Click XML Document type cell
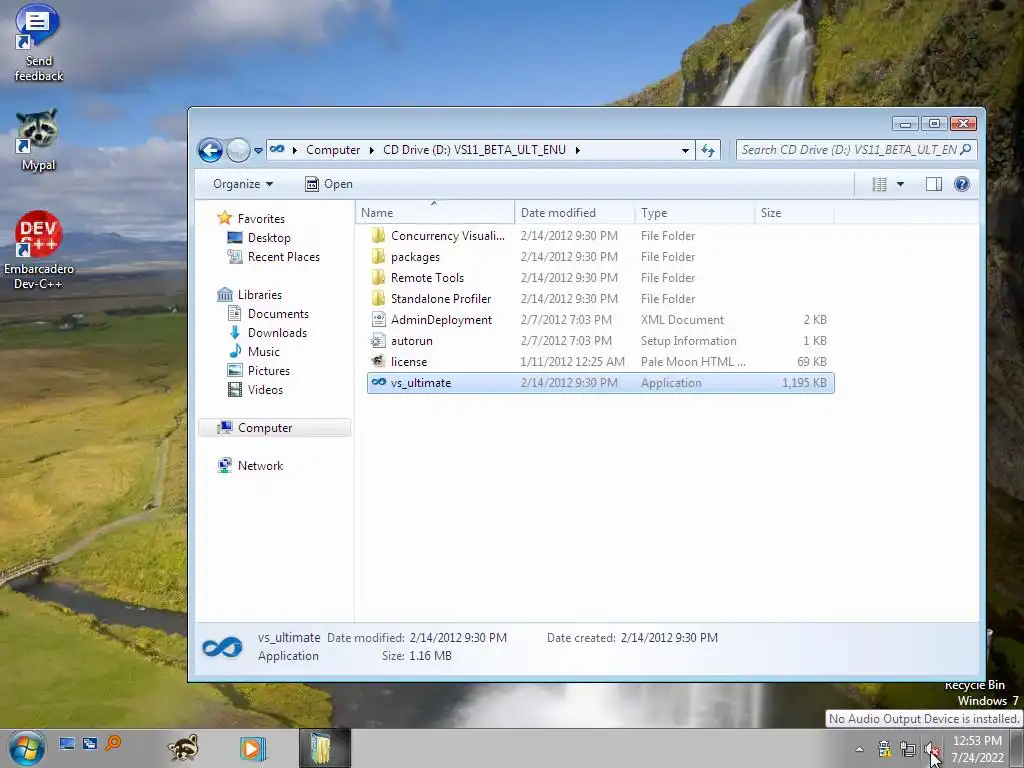 pyautogui.click(x=682, y=319)
